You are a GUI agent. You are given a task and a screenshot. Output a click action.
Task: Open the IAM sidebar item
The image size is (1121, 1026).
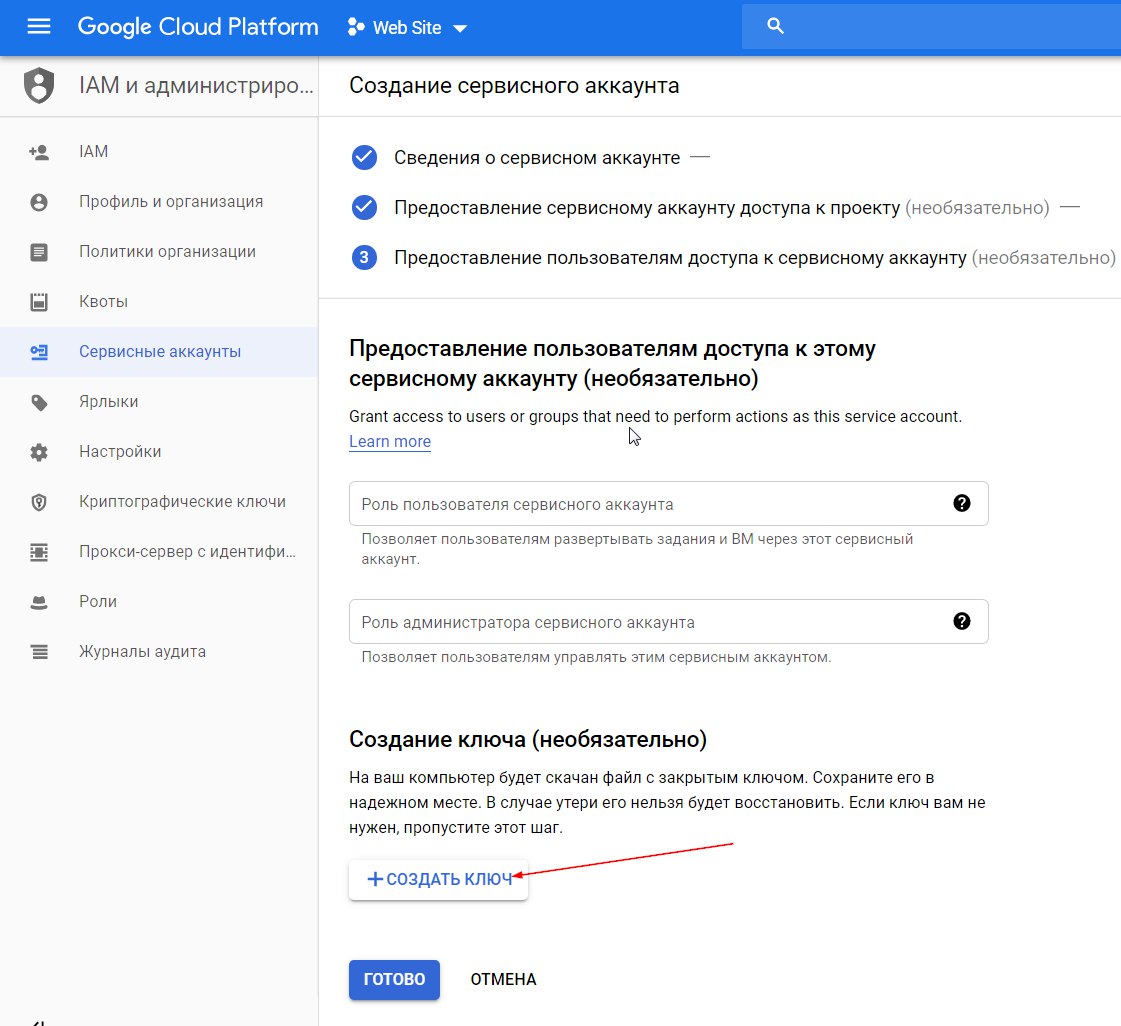point(159,152)
